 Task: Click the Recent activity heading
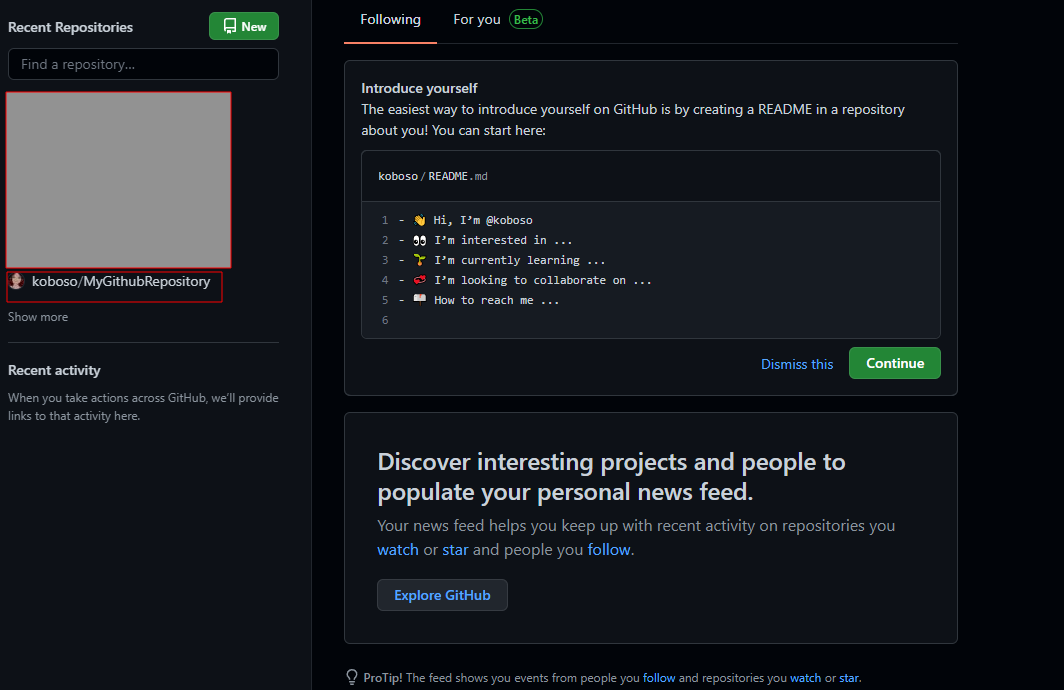point(54,370)
